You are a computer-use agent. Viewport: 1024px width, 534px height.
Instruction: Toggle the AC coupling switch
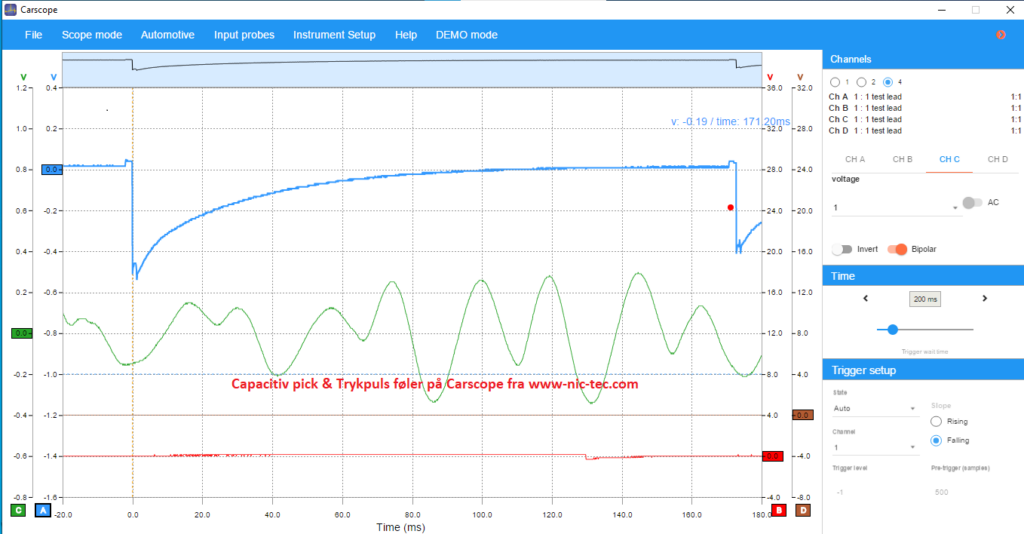coord(972,203)
